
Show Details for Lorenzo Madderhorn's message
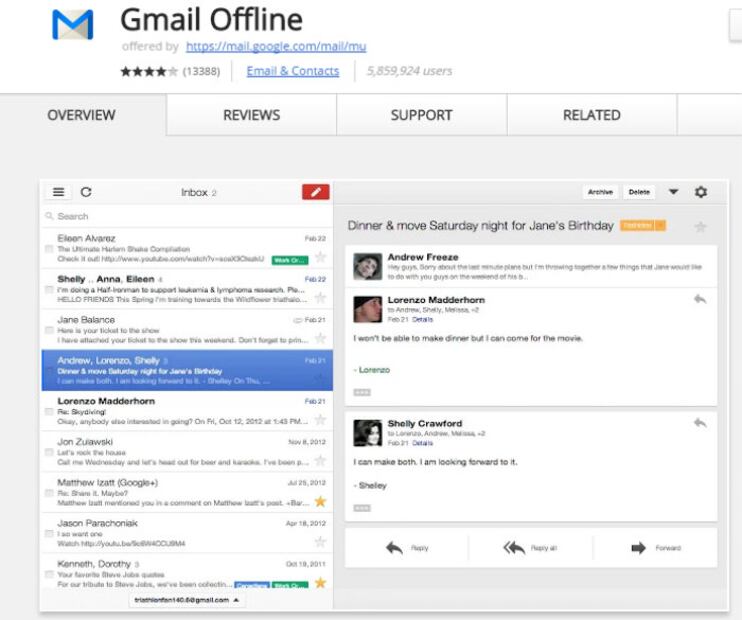[x=423, y=319]
